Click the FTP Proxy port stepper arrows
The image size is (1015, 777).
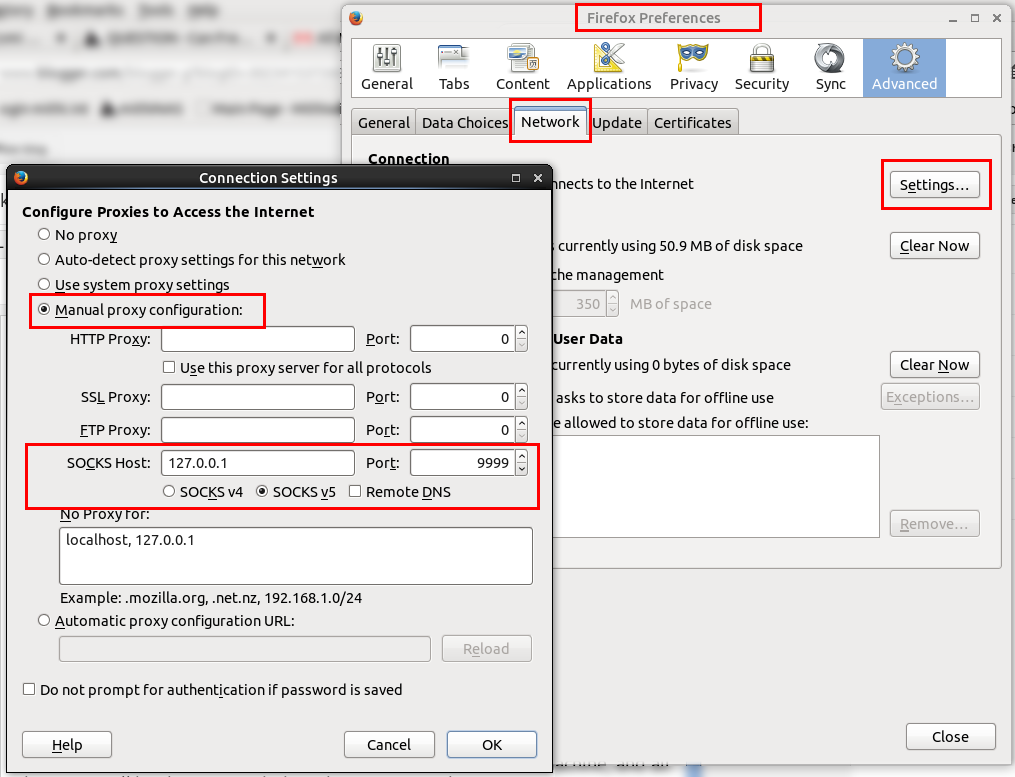pos(522,430)
